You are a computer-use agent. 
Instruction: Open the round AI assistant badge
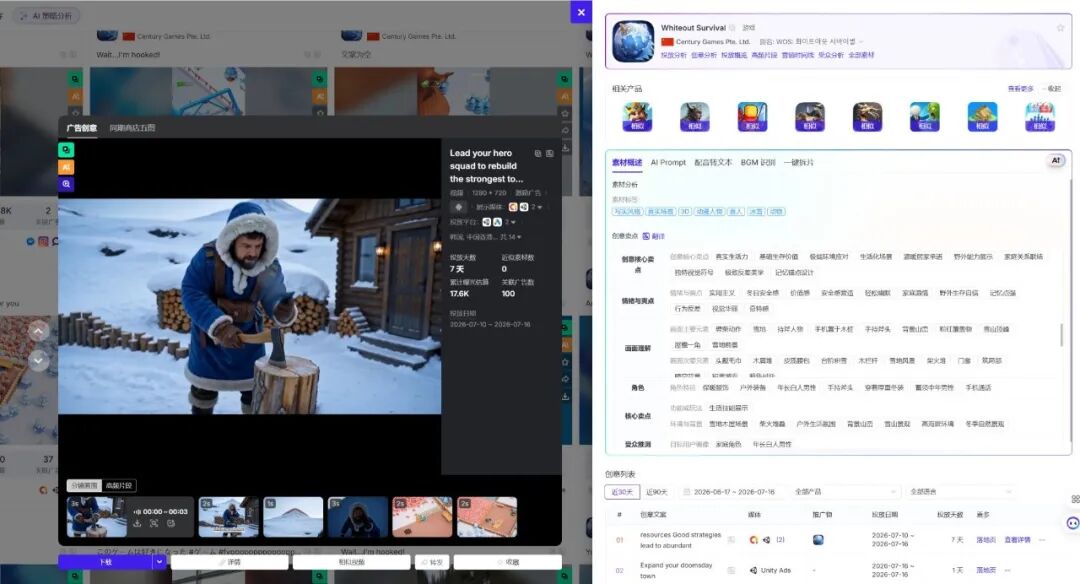pos(1056,160)
